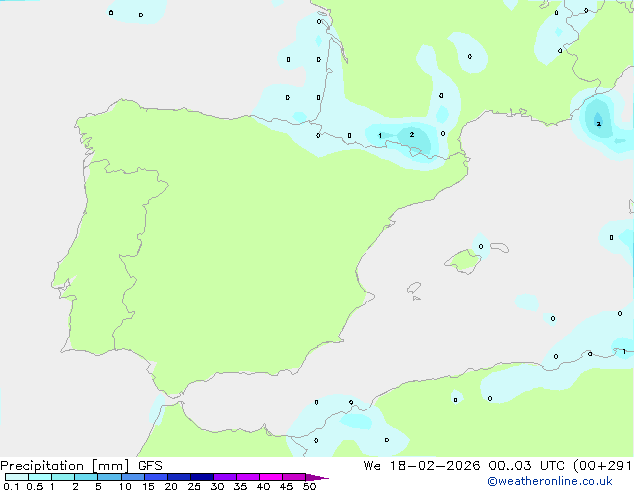
Task: Click the '0.1' legend scale label
Action: point(11,486)
